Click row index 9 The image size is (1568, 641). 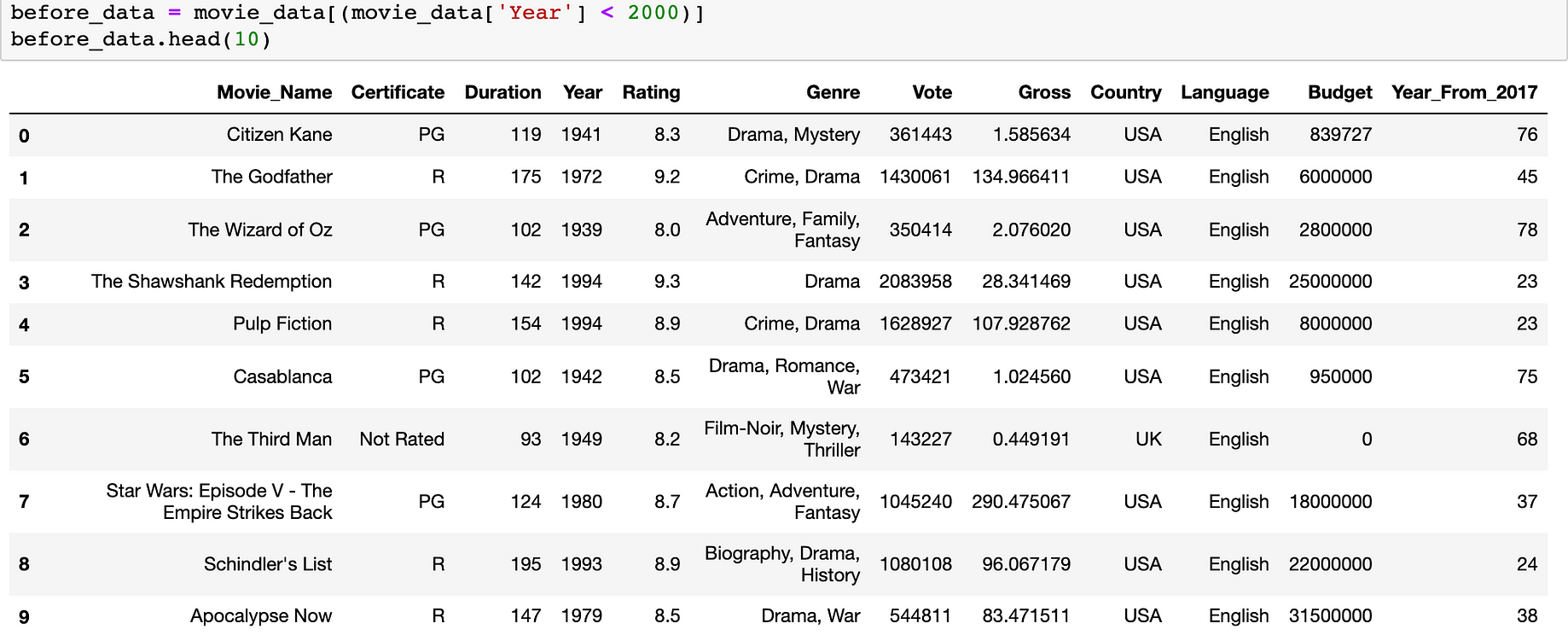point(24,617)
